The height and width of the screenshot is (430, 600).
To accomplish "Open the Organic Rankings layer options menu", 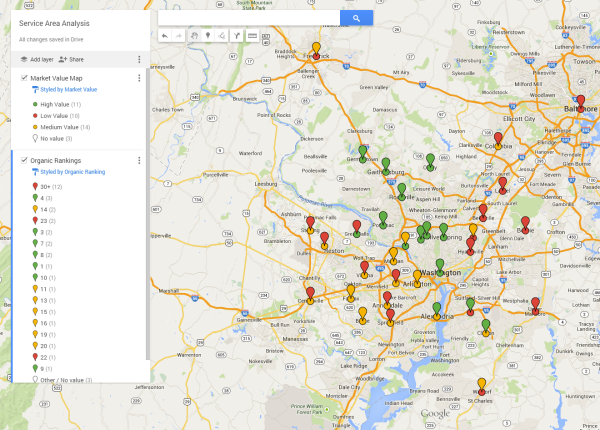I will tap(139, 160).
